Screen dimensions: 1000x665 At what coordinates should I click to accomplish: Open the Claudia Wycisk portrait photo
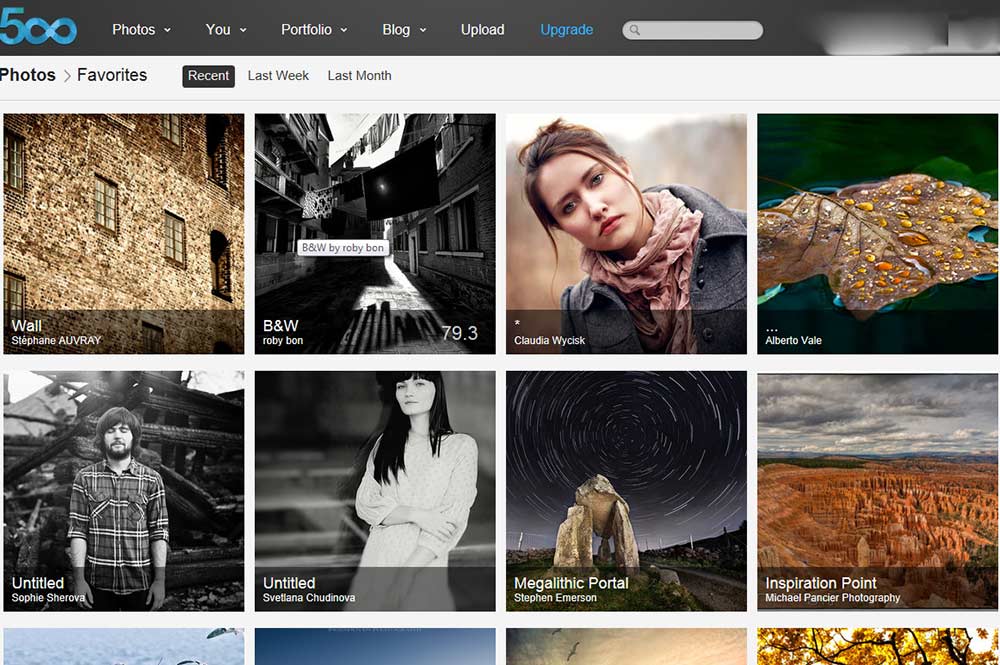(626, 234)
